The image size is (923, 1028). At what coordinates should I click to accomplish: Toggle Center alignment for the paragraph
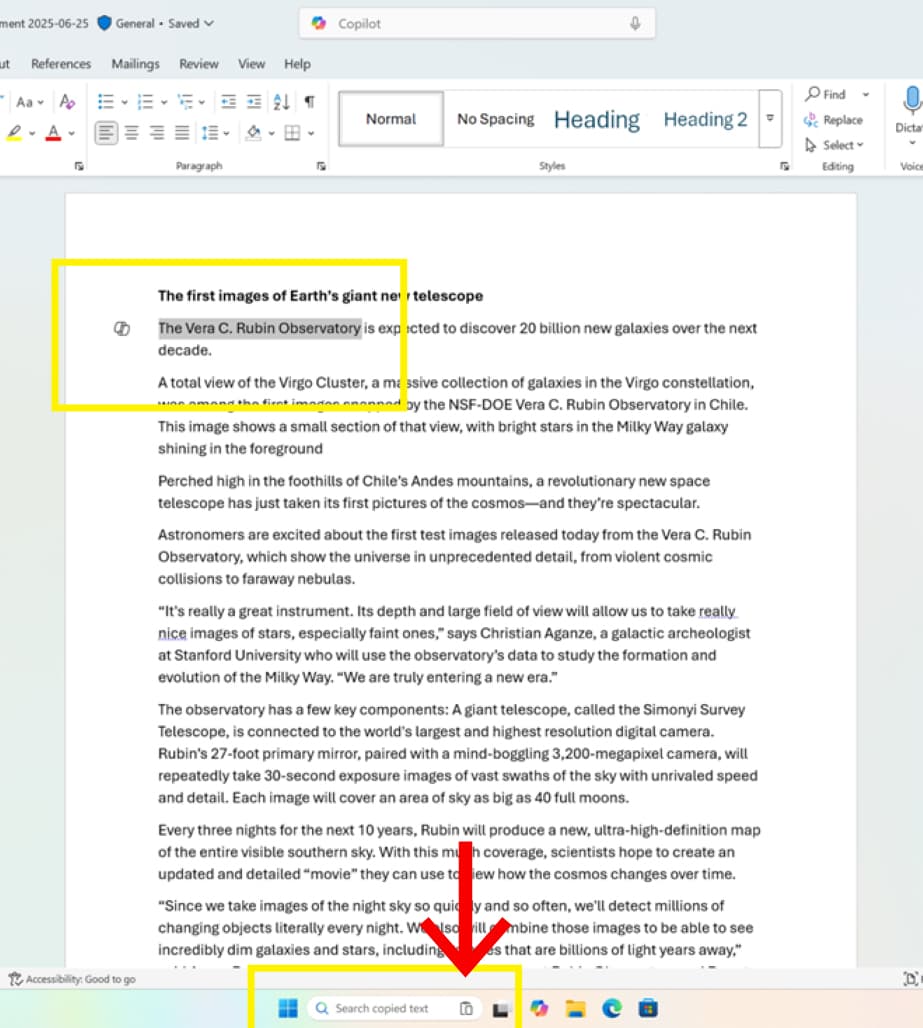131,132
